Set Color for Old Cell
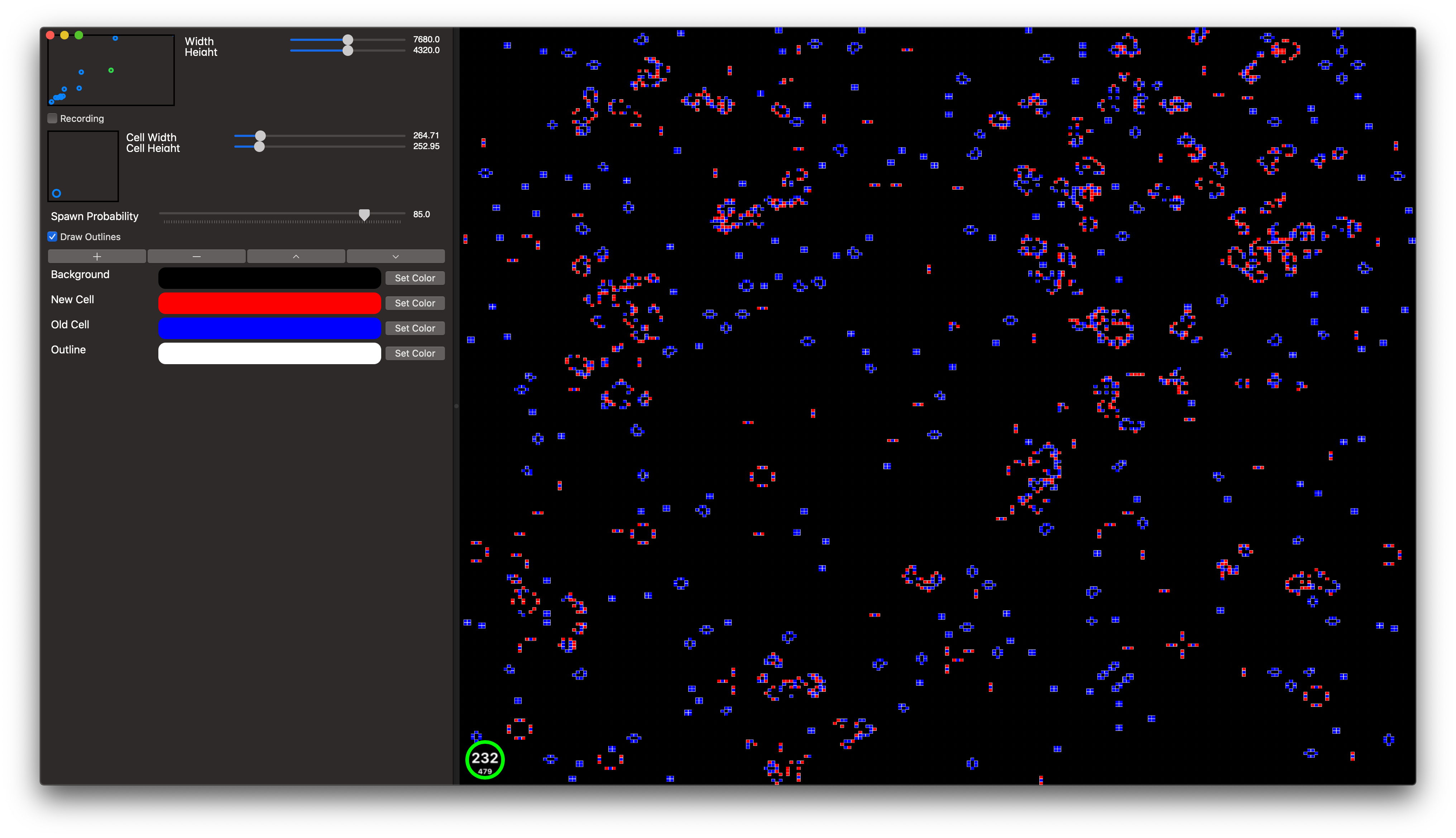This screenshot has width=1456, height=838. point(414,328)
